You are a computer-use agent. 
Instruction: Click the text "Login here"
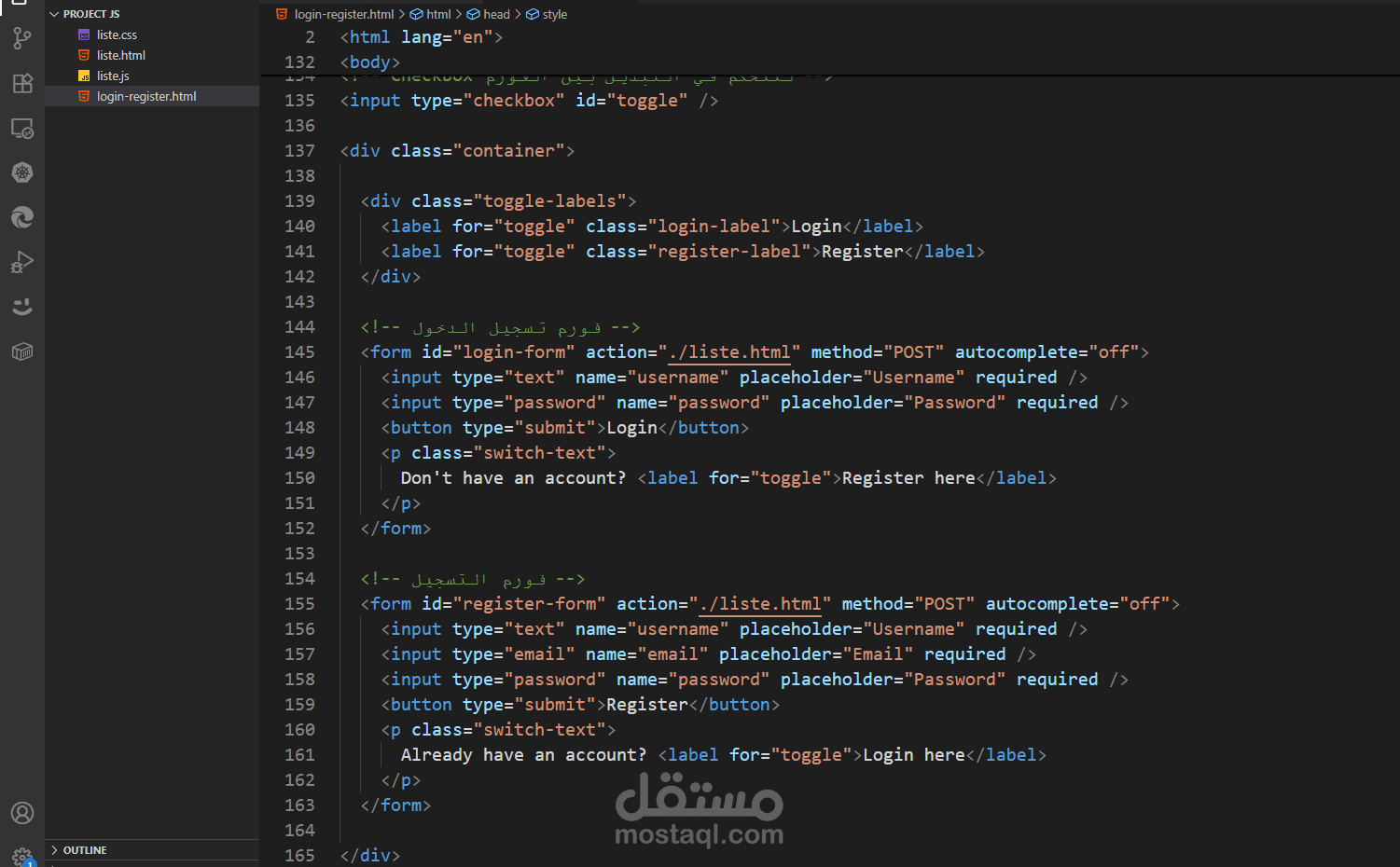click(x=914, y=755)
